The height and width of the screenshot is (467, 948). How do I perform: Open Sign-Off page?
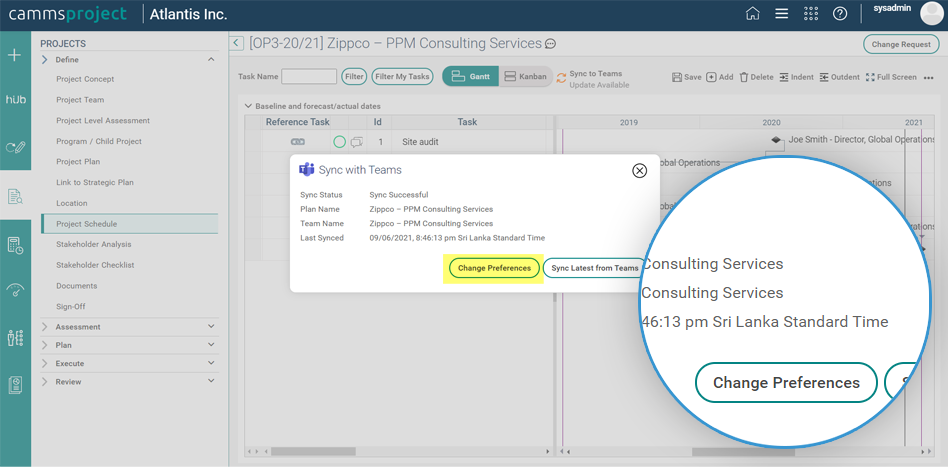[x=71, y=306]
